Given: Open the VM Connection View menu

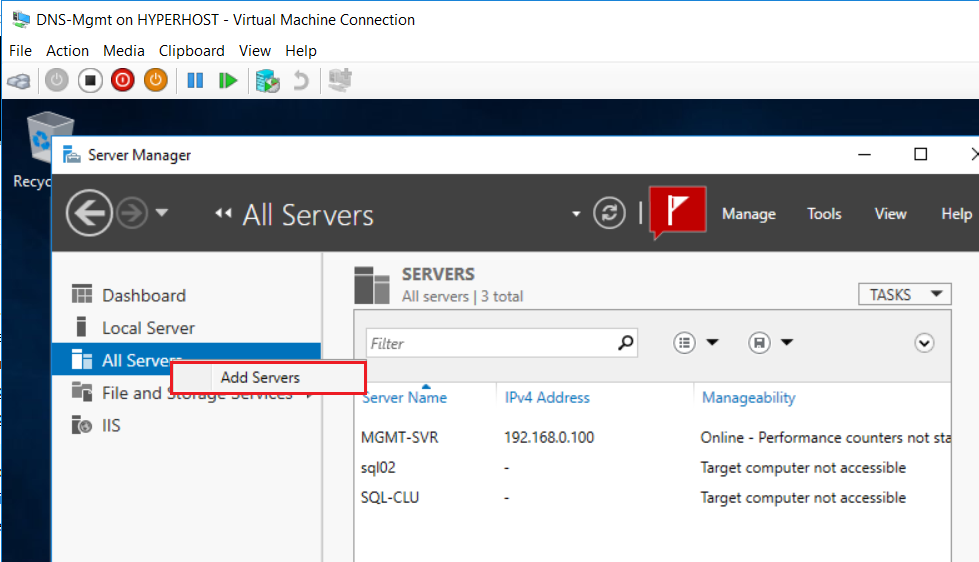Looking at the screenshot, I should pos(255,51).
